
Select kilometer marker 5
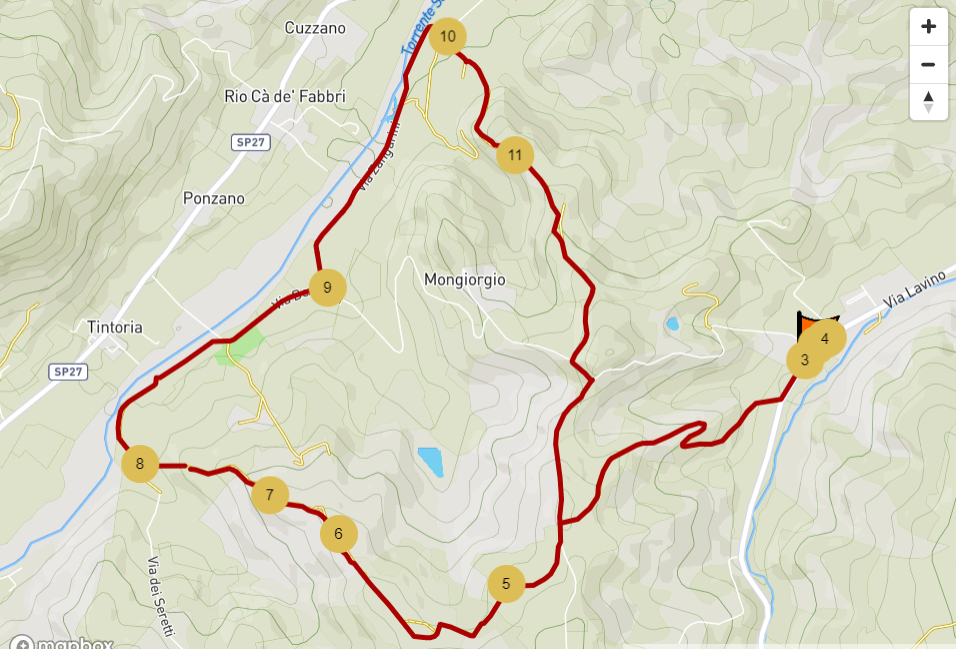[x=507, y=584]
